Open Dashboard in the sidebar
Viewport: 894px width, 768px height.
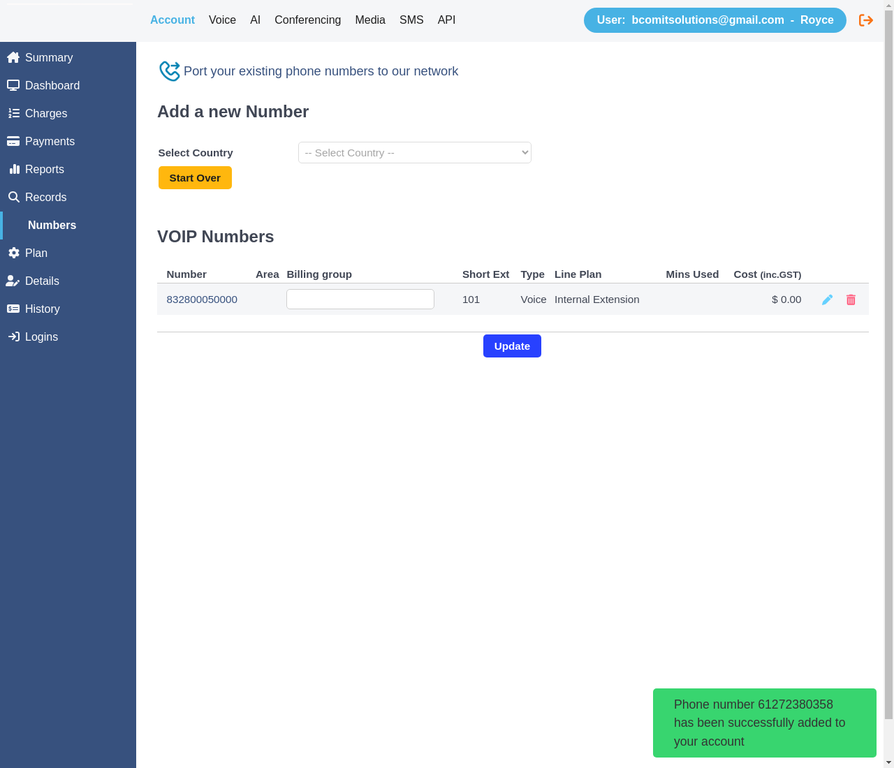52,86
